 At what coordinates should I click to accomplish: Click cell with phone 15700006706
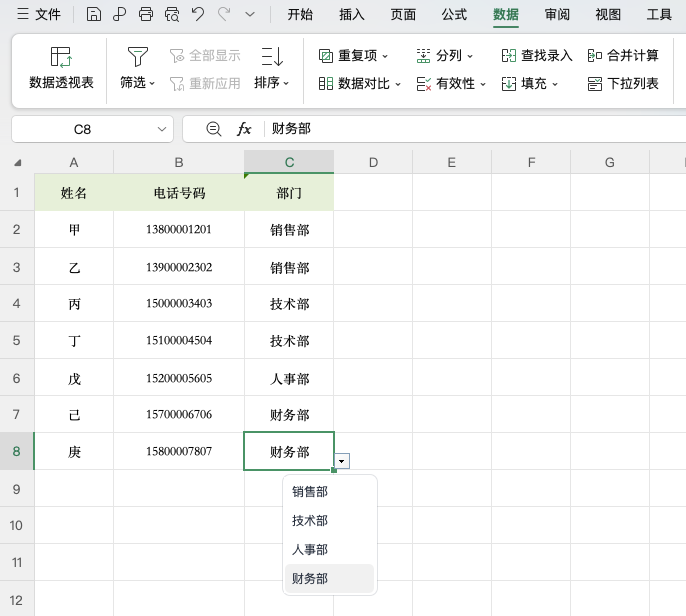coord(179,414)
